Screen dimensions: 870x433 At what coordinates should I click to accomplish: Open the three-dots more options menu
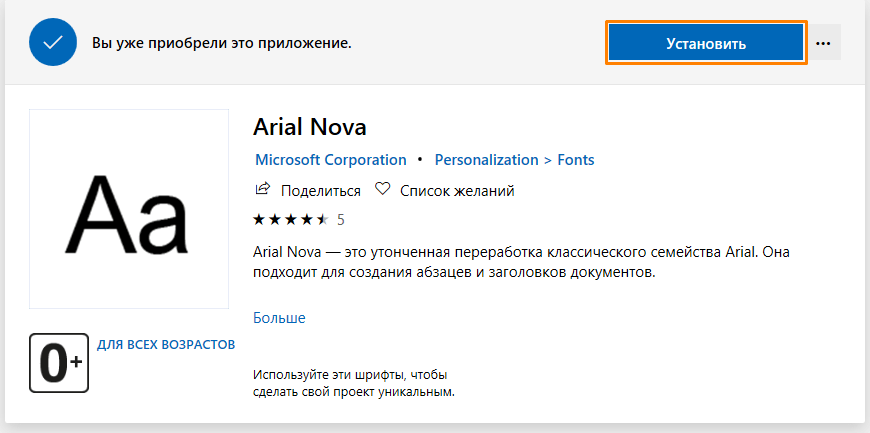click(824, 43)
